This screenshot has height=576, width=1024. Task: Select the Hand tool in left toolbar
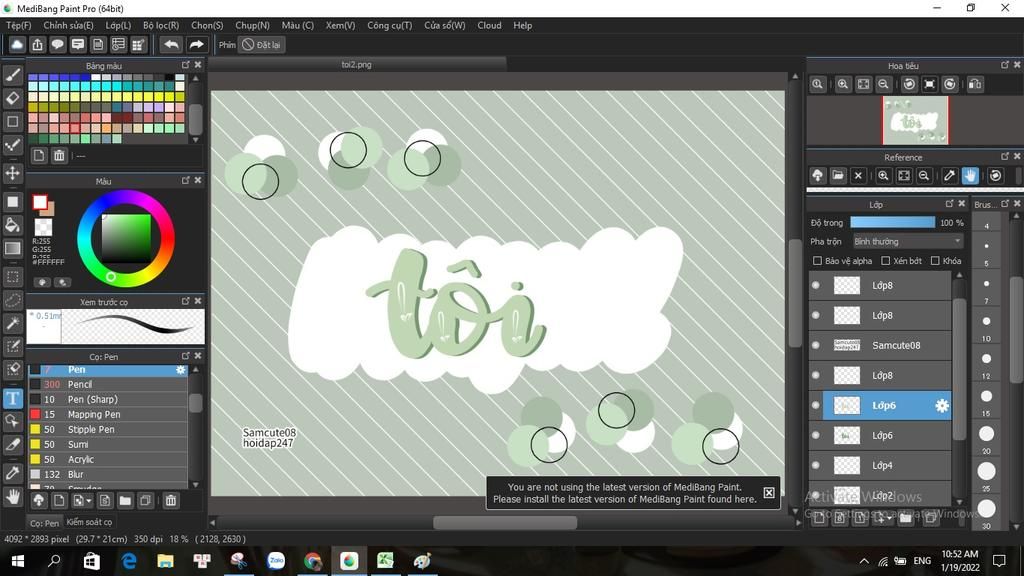tap(12, 498)
